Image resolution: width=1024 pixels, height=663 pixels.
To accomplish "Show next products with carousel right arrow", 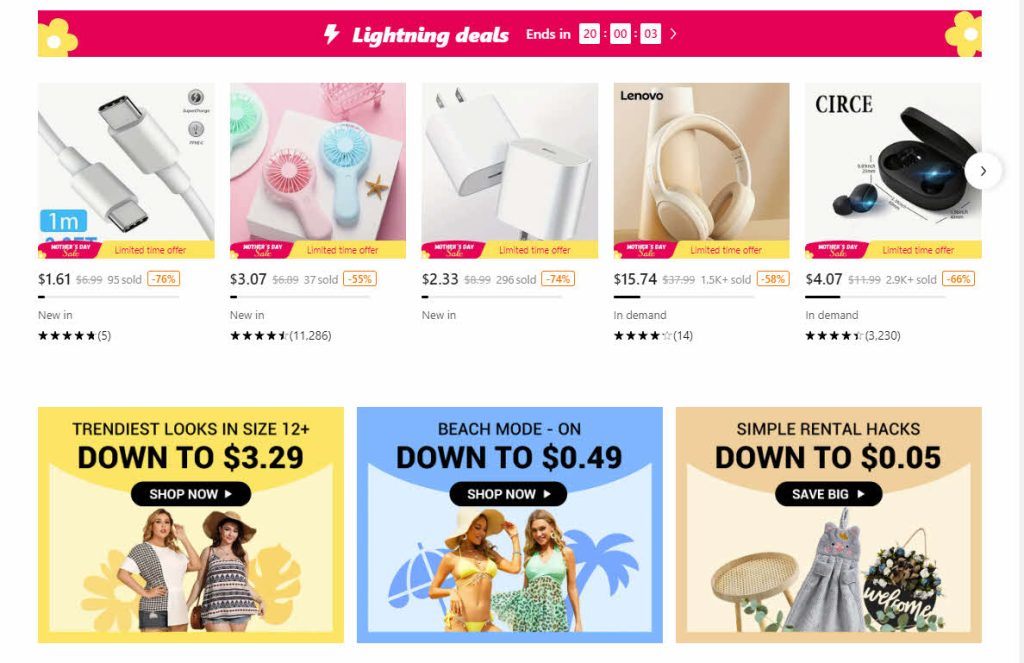I will coord(983,171).
